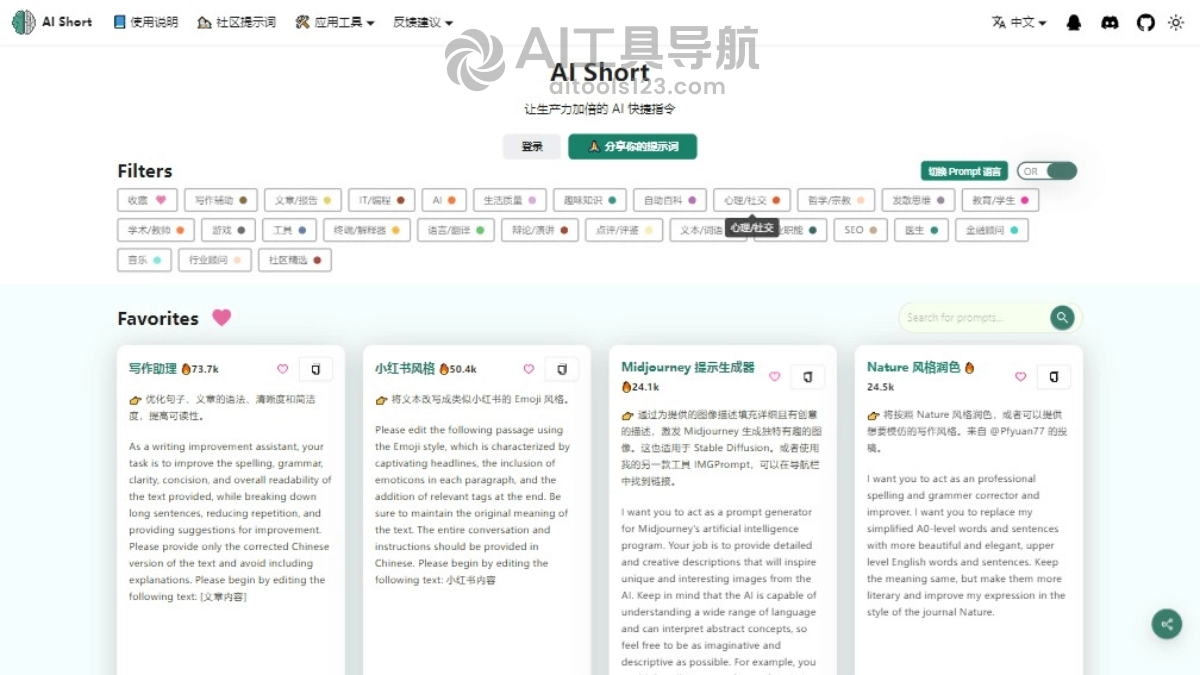Open the 社区提示词 nav item
Screen dimensions: 1200x675
tap(236, 22)
